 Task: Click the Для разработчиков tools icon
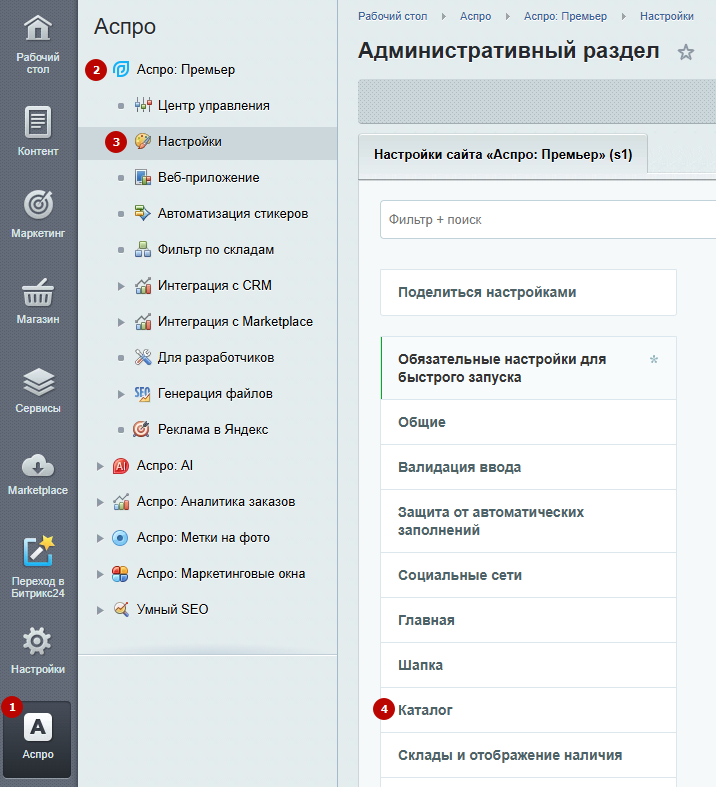(x=143, y=357)
